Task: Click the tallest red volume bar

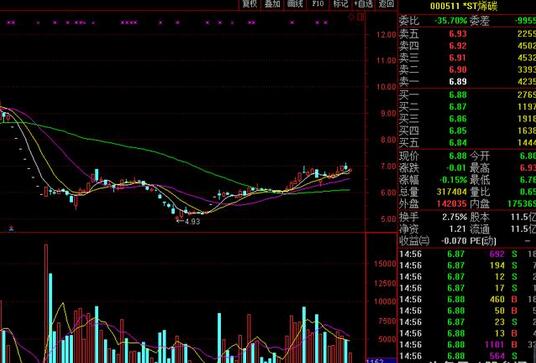Action: pyautogui.click(x=46, y=303)
